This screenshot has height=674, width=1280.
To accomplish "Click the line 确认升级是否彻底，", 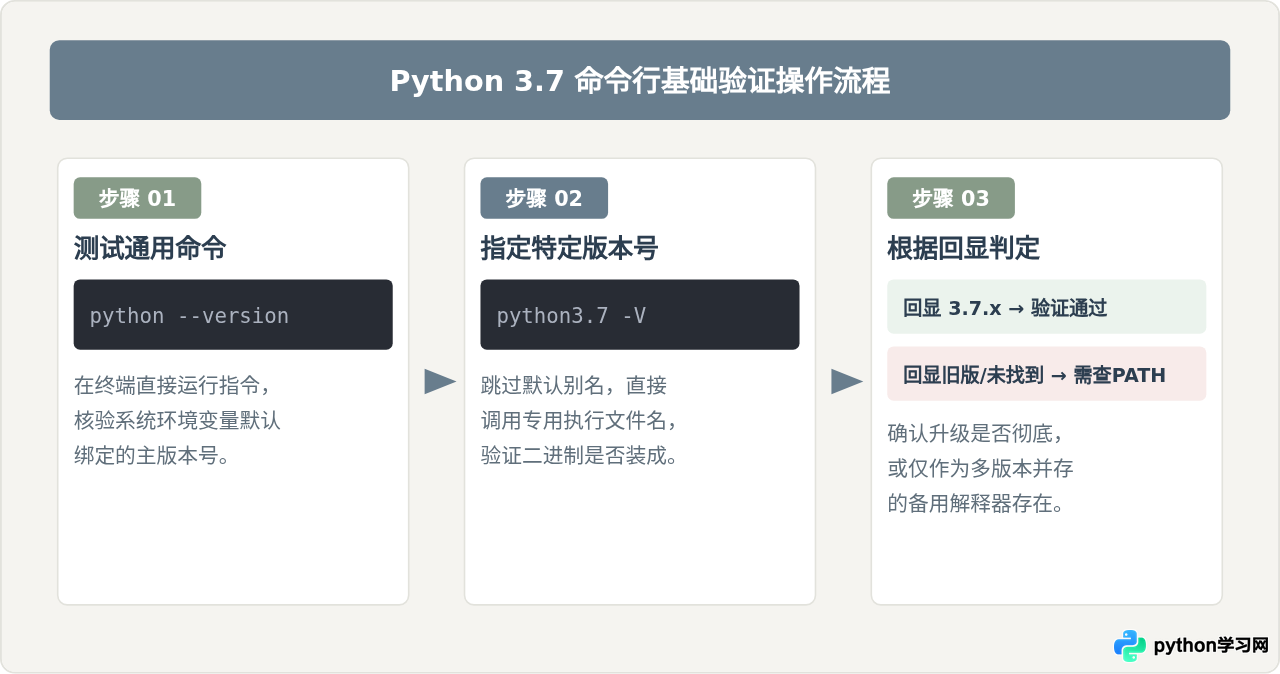I will click(976, 434).
